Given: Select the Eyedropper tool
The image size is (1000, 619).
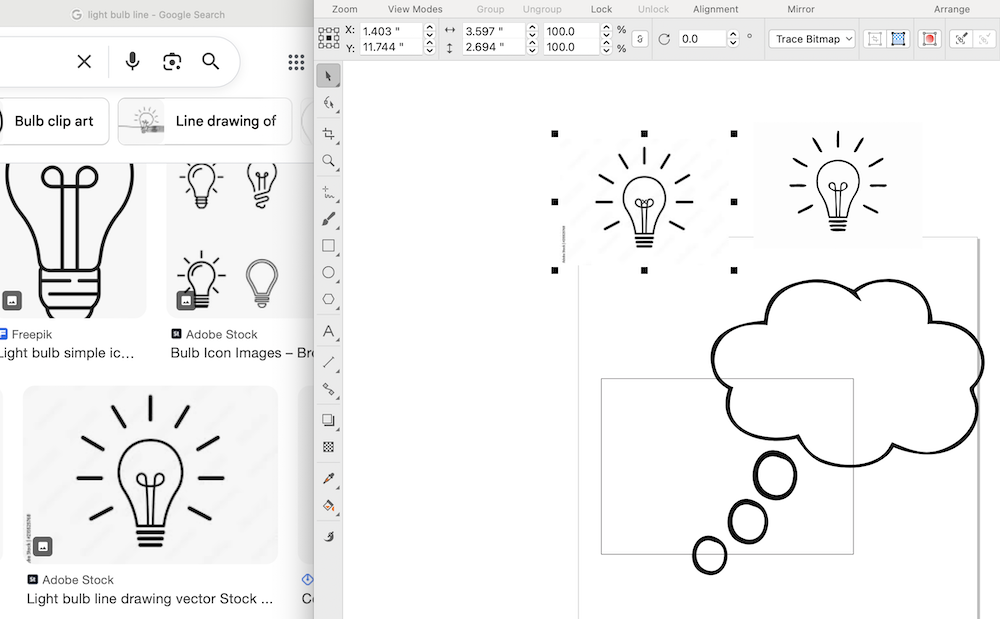Looking at the screenshot, I should coord(329,478).
